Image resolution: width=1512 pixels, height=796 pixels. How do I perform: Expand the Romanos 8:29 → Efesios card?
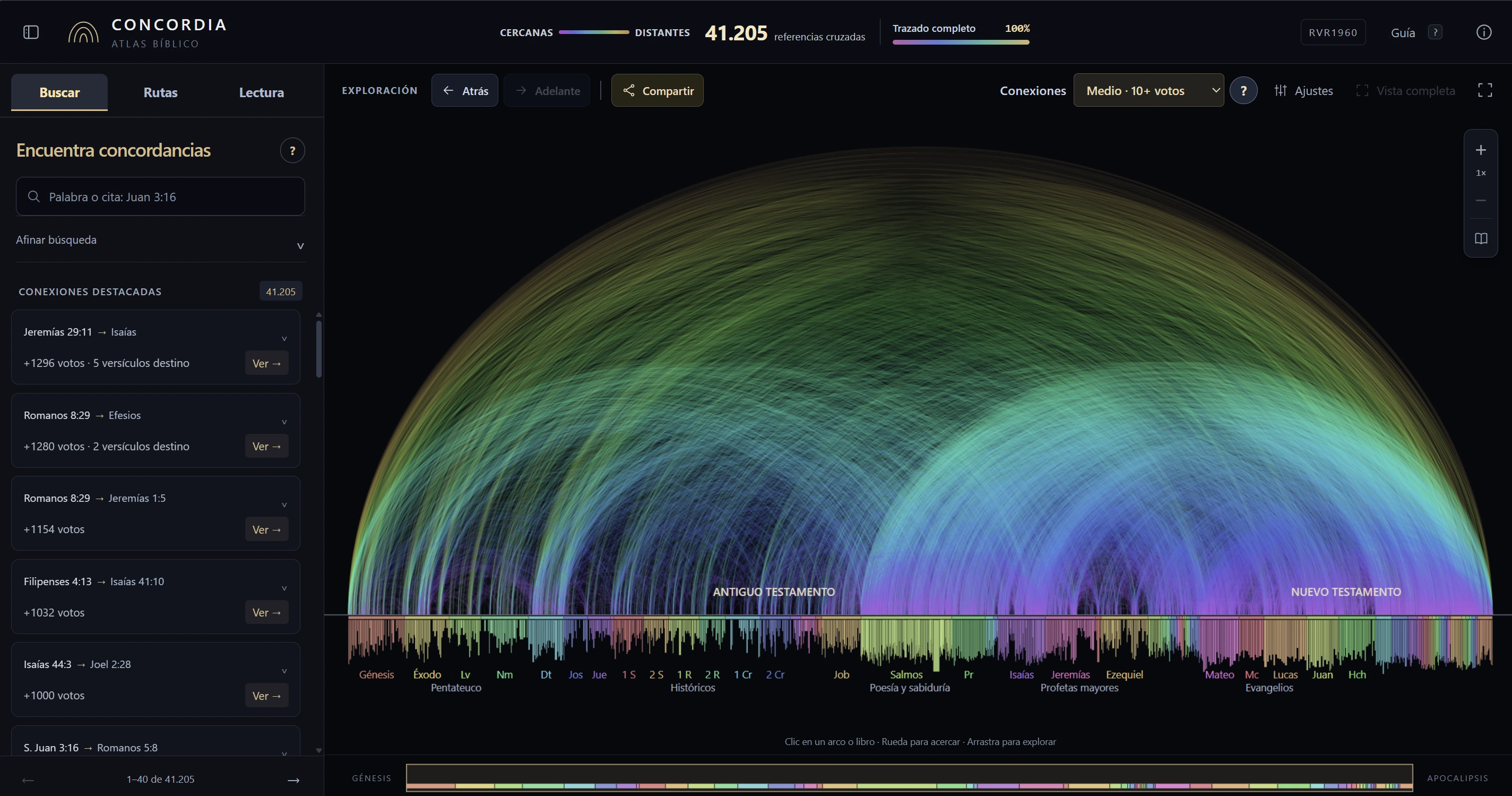pyautogui.click(x=284, y=422)
